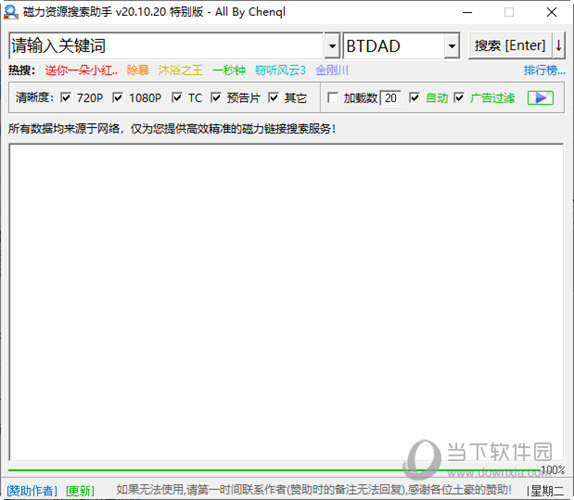
Task: Expand the BTDAD source dropdown
Action: [452, 46]
